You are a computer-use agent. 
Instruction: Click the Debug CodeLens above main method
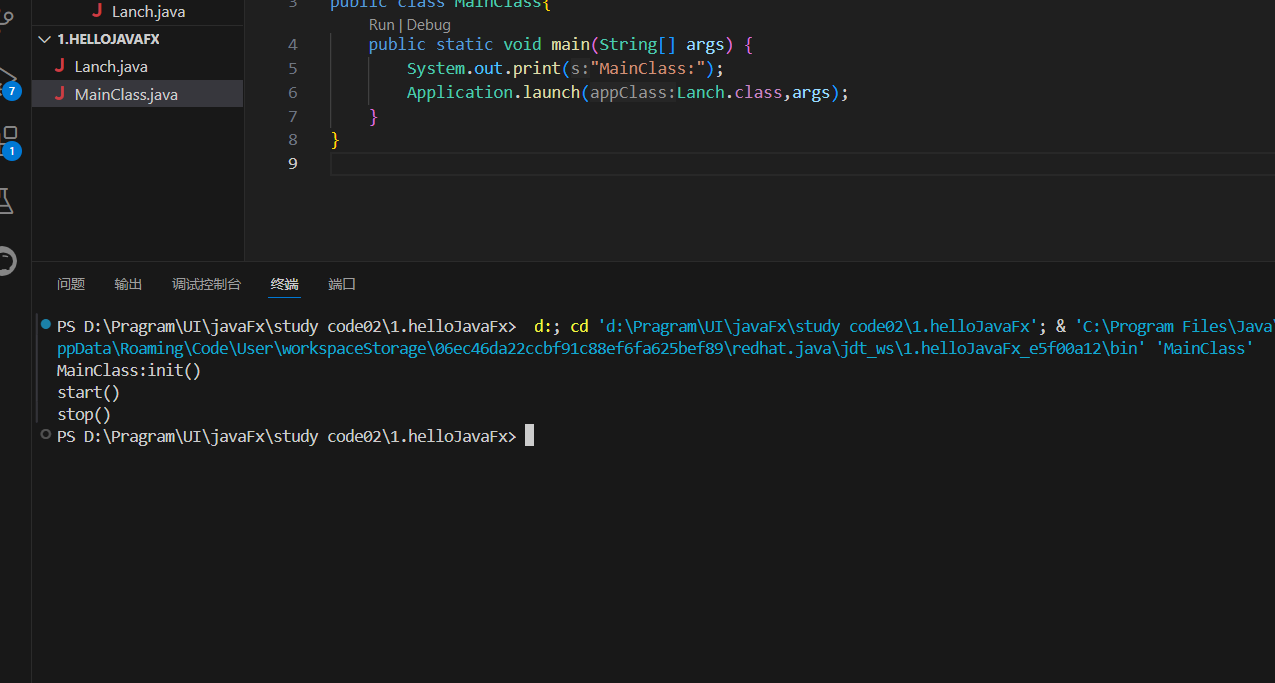(x=428, y=25)
